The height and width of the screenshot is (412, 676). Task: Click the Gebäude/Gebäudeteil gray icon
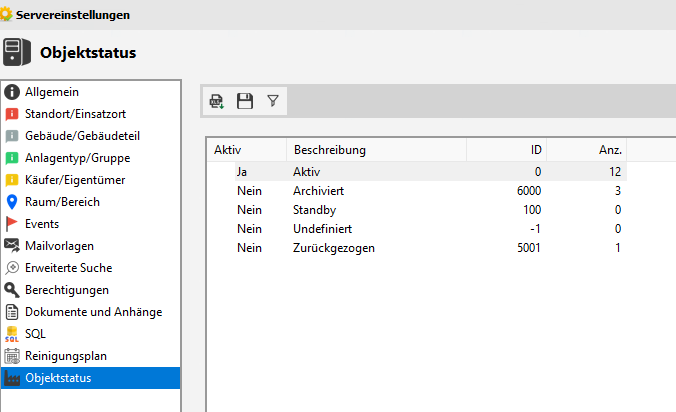12,136
